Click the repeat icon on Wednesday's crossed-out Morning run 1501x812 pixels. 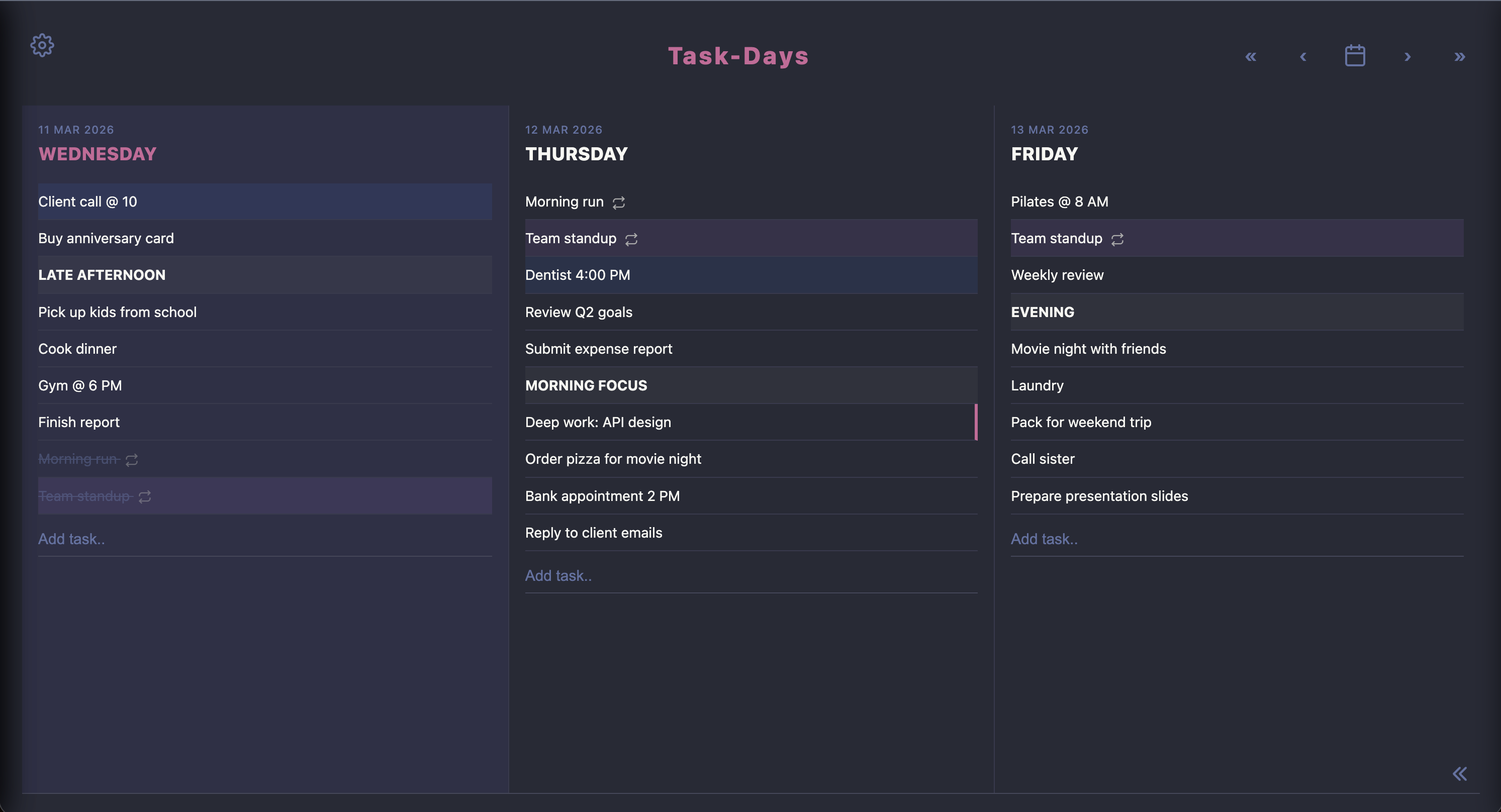pyautogui.click(x=131, y=460)
